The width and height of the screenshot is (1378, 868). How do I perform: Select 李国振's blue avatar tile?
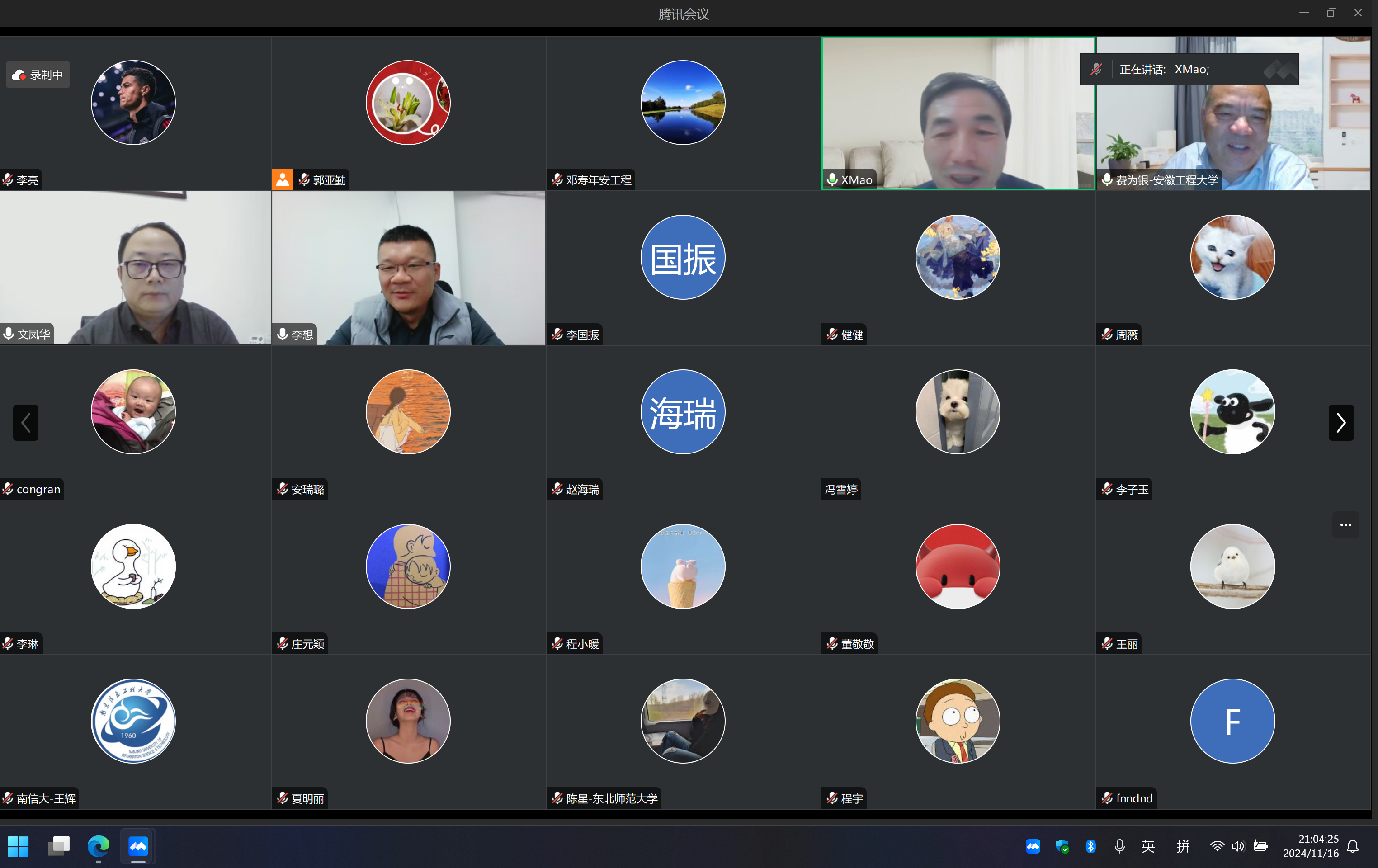pyautogui.click(x=683, y=258)
